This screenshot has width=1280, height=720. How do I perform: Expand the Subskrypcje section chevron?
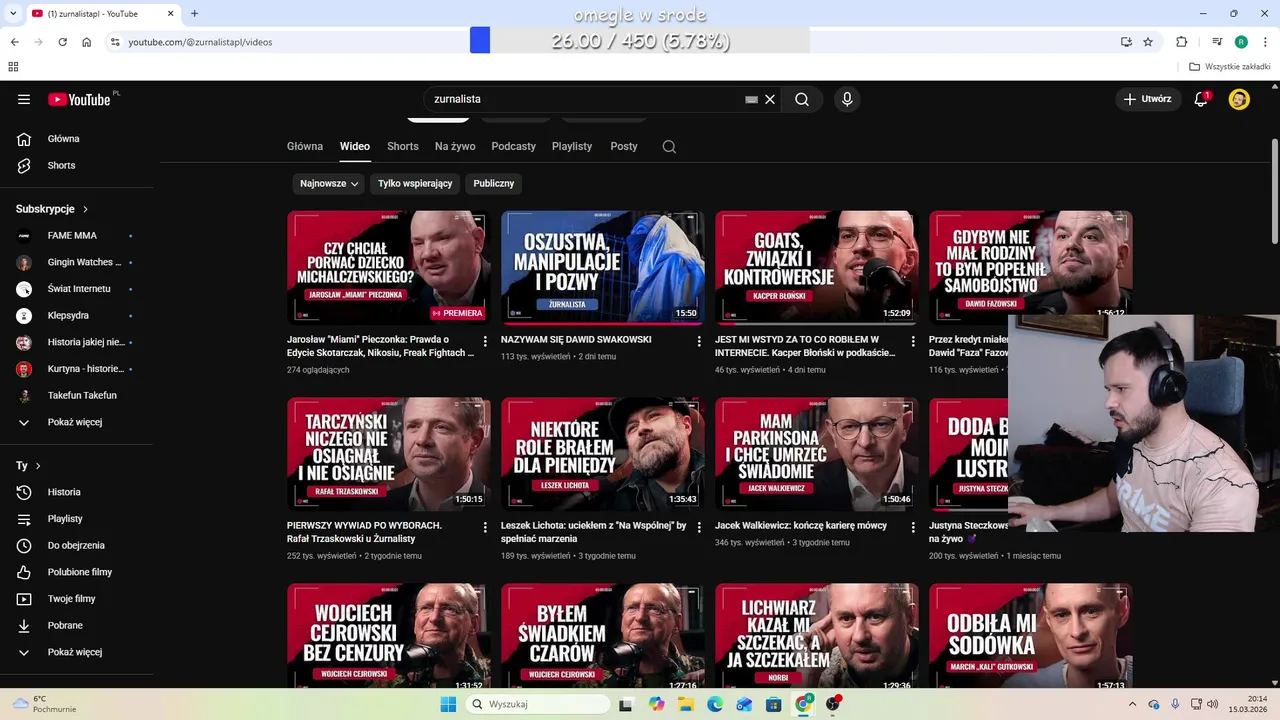[85, 209]
